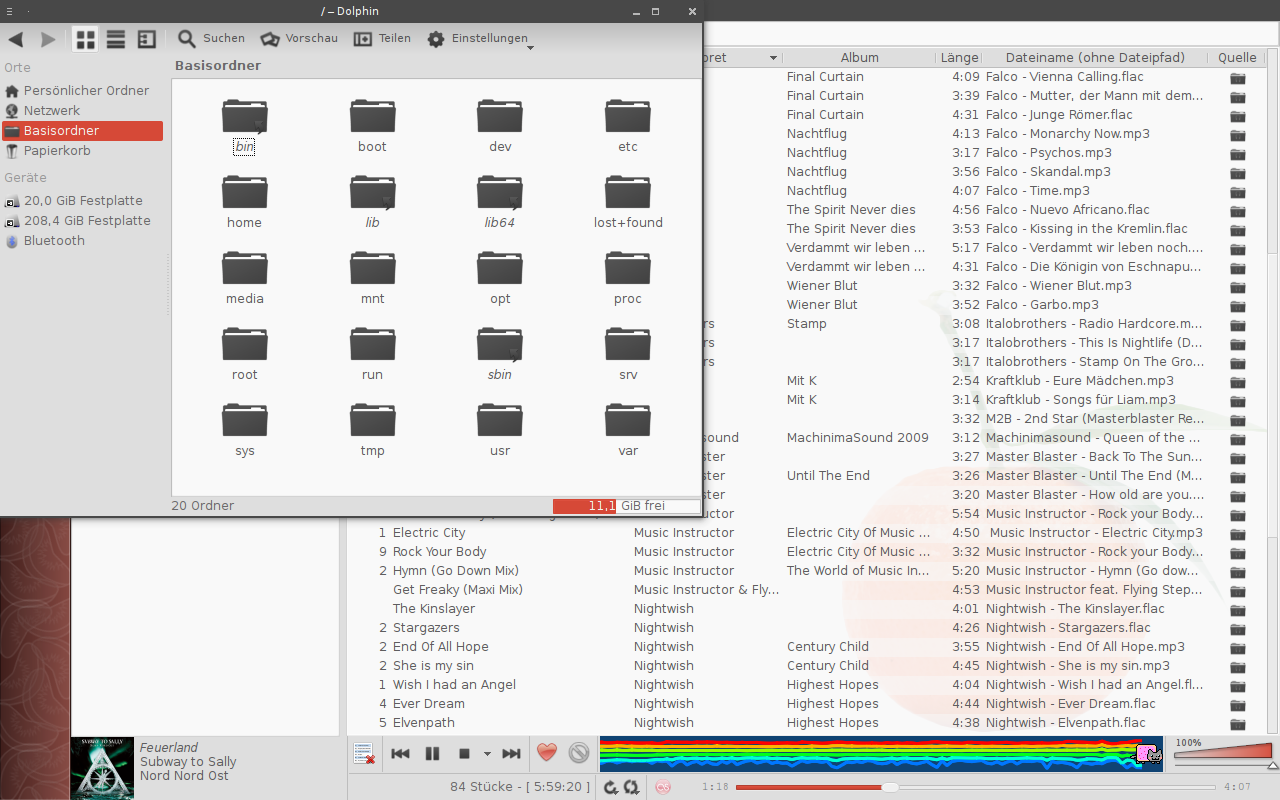Image resolution: width=1280 pixels, height=800 pixels.
Task: Open Papierkorb from the sidebar
Action: [x=82, y=151]
